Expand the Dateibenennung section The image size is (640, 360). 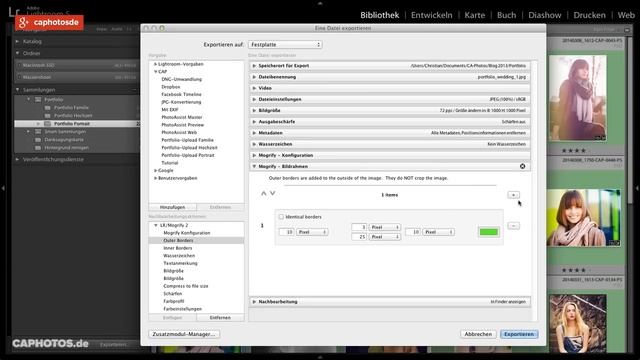click(254, 77)
